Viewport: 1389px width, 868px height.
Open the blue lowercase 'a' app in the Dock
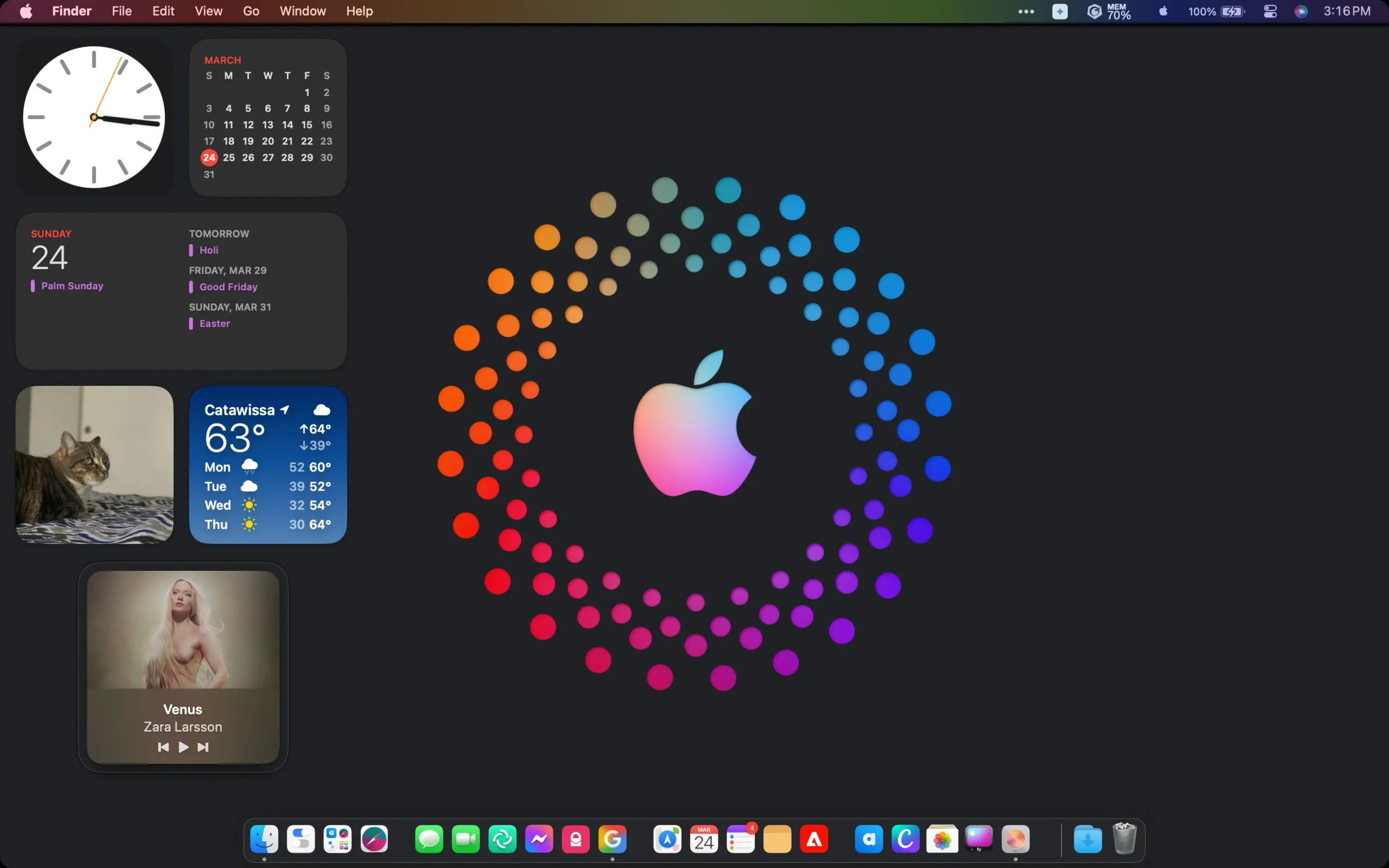coord(869,839)
